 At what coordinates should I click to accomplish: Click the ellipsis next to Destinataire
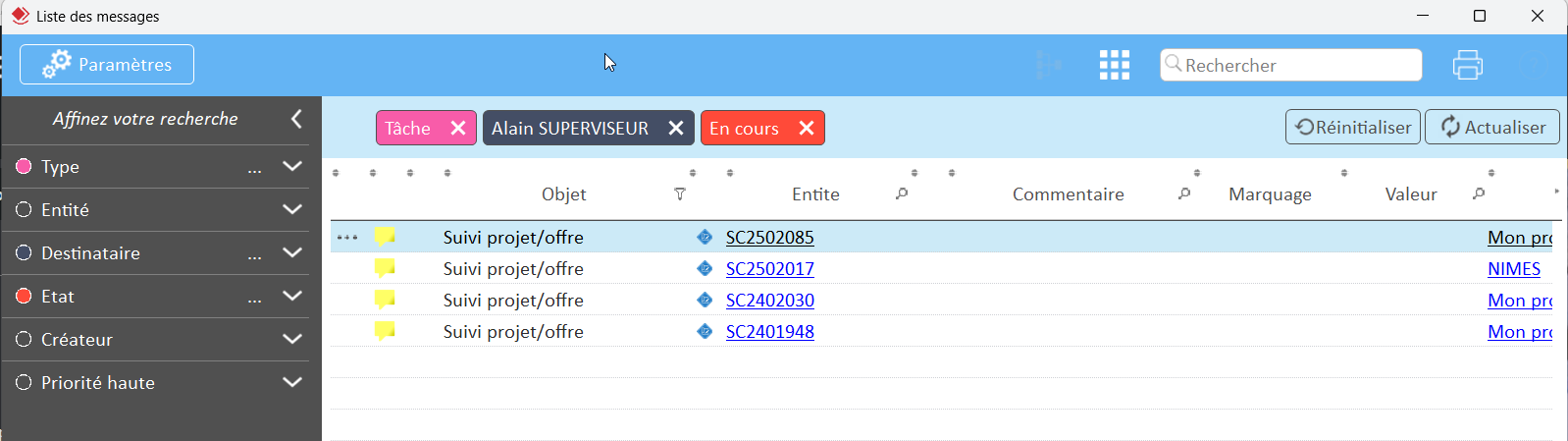click(255, 256)
